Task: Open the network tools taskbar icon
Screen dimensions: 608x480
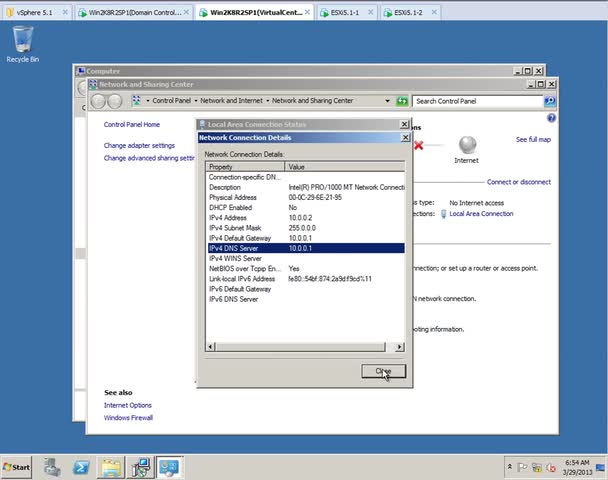Action: point(140,467)
